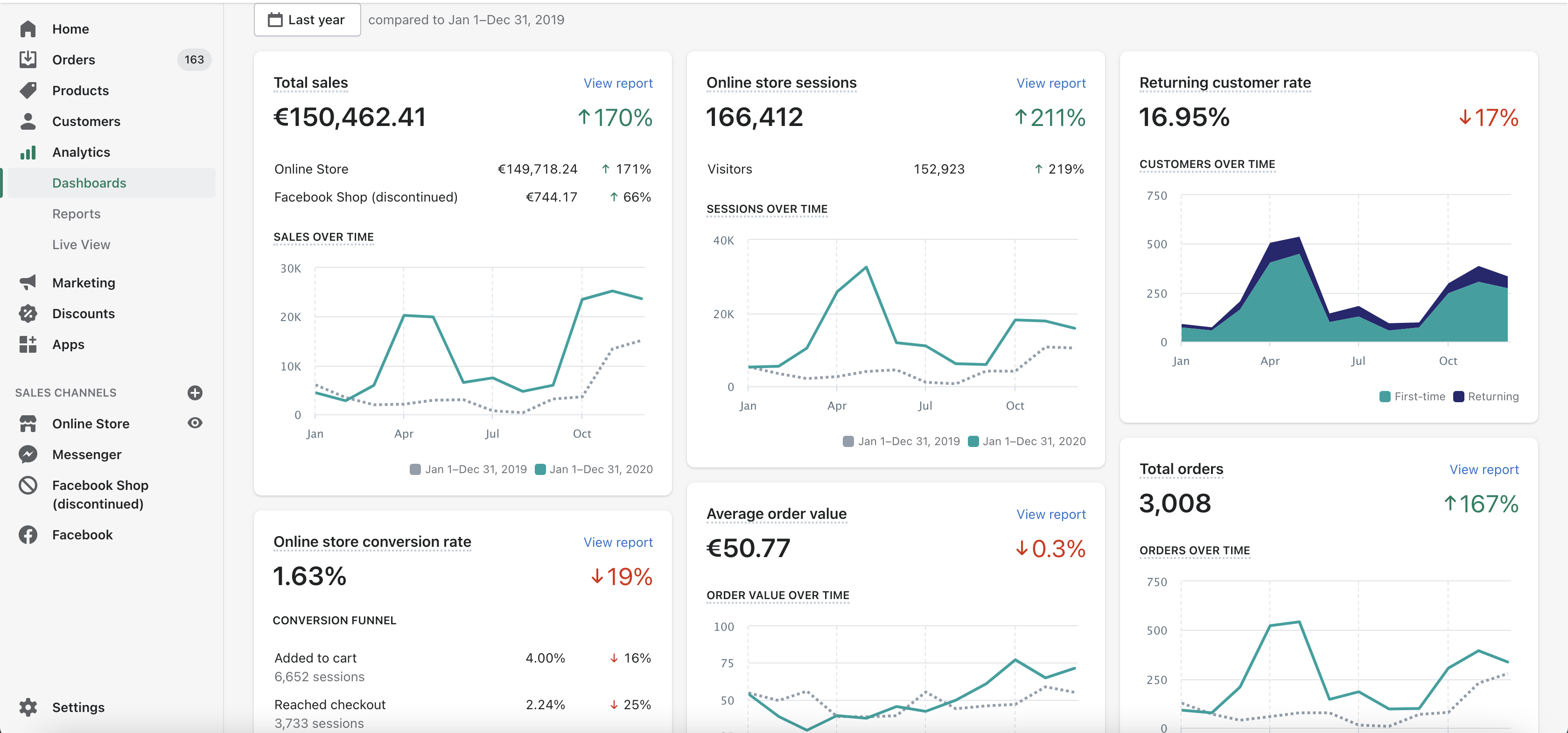1568x733 pixels.
Task: Click the Total sales card title
Action: click(310, 82)
